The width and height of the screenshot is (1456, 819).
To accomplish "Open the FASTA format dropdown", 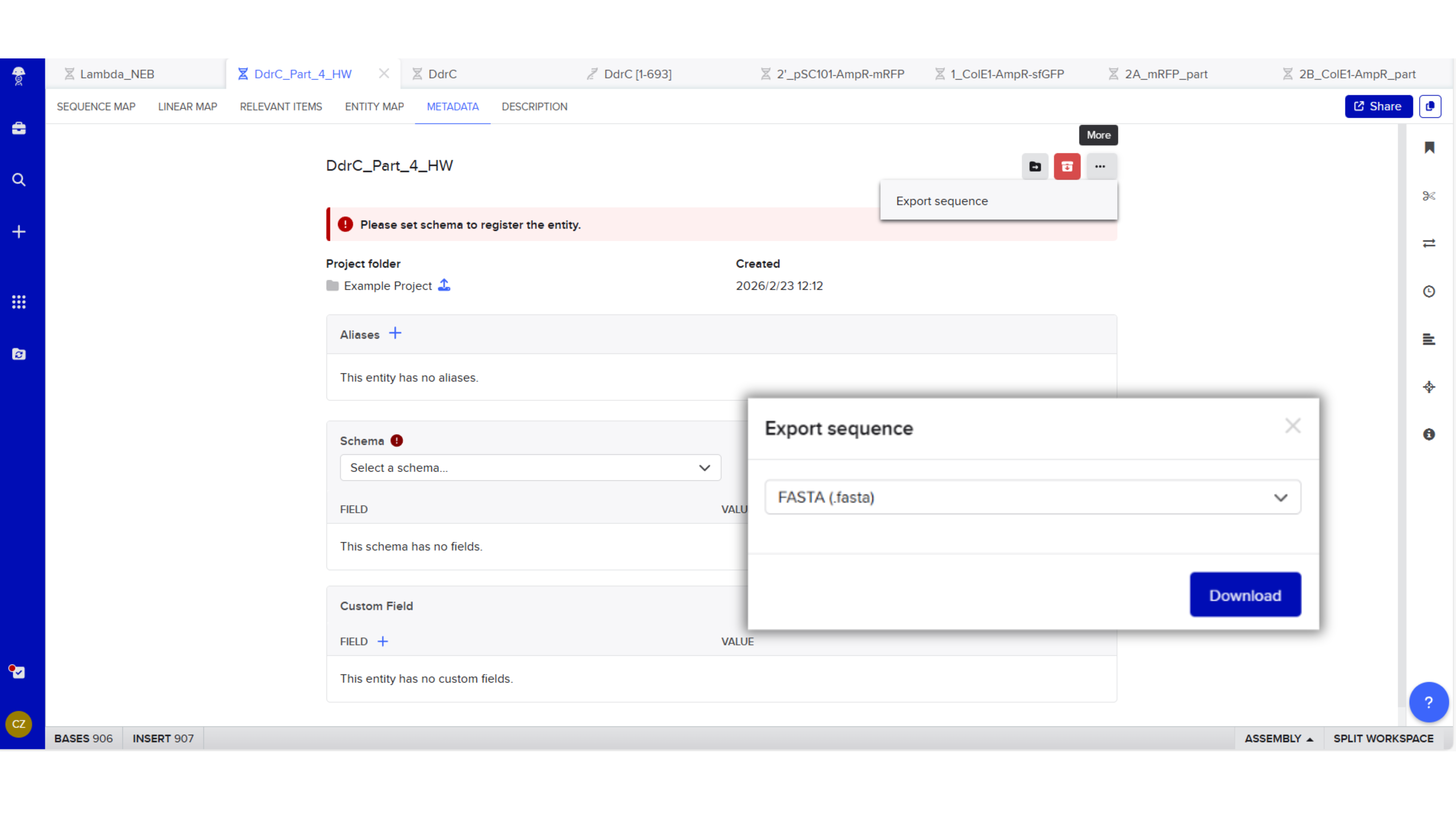I will click(x=1032, y=497).
